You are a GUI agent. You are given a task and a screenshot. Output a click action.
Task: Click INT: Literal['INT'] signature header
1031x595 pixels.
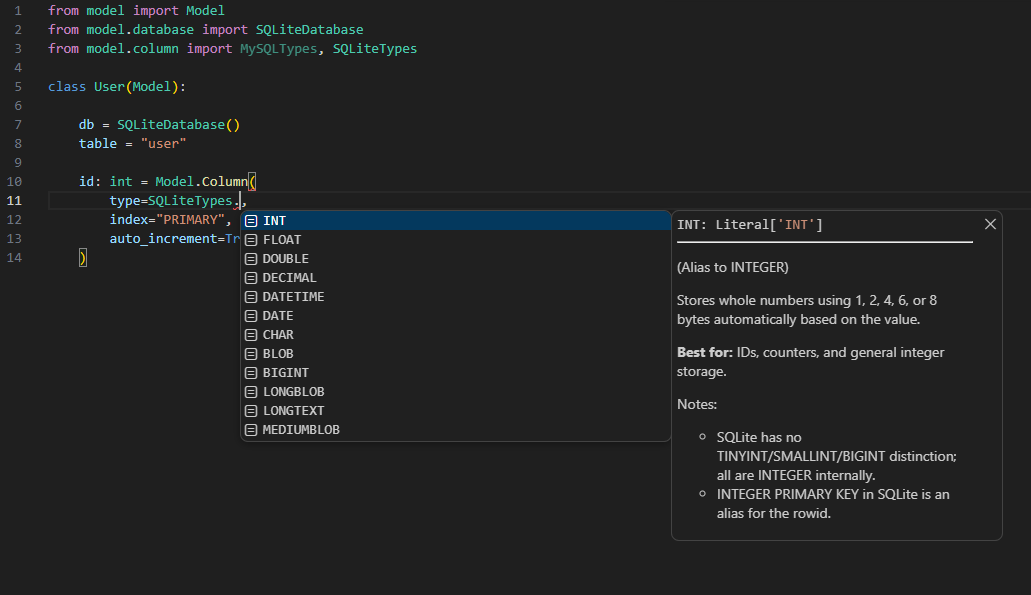(x=750, y=225)
